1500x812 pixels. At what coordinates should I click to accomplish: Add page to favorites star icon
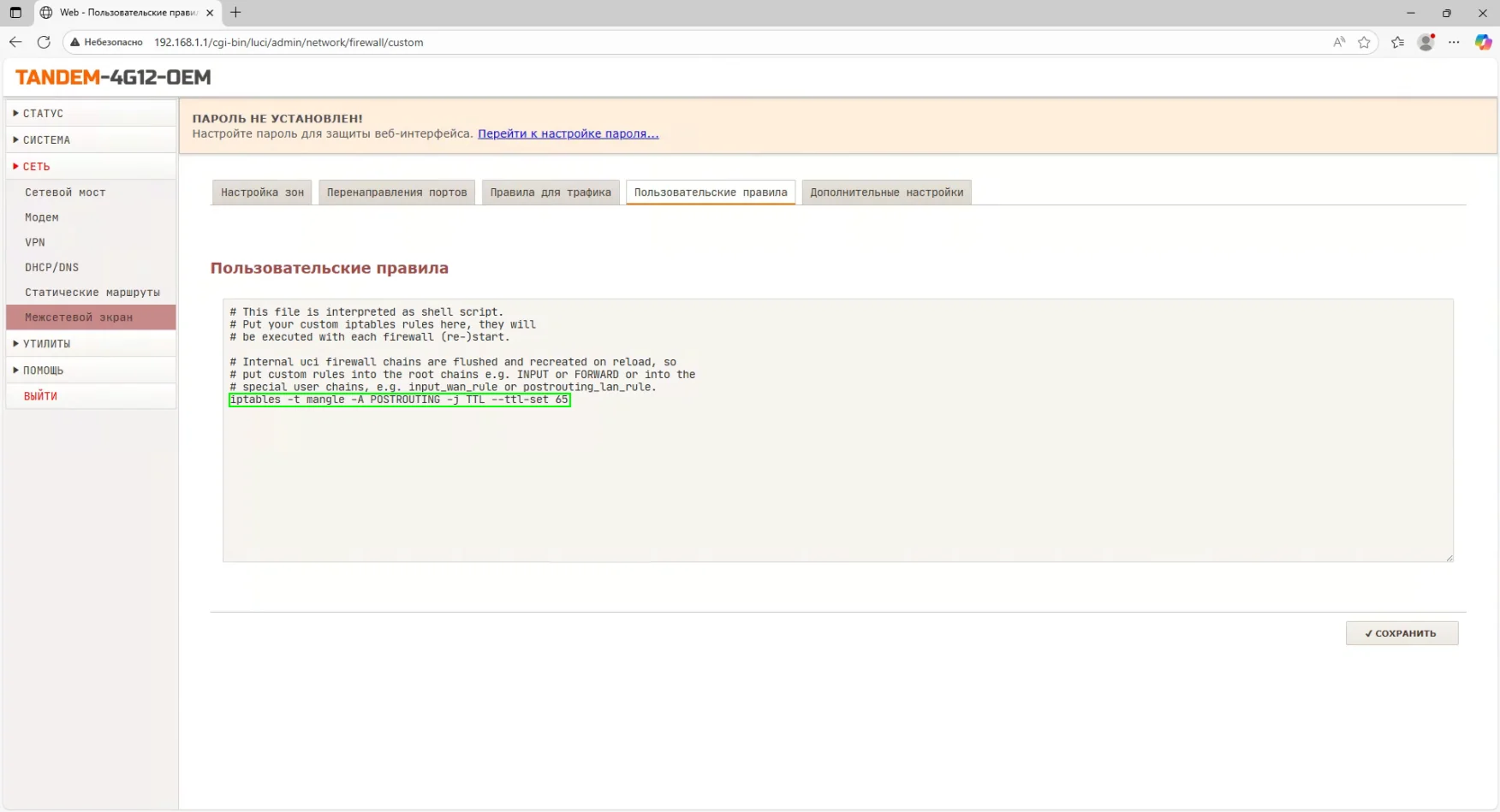point(1364,42)
